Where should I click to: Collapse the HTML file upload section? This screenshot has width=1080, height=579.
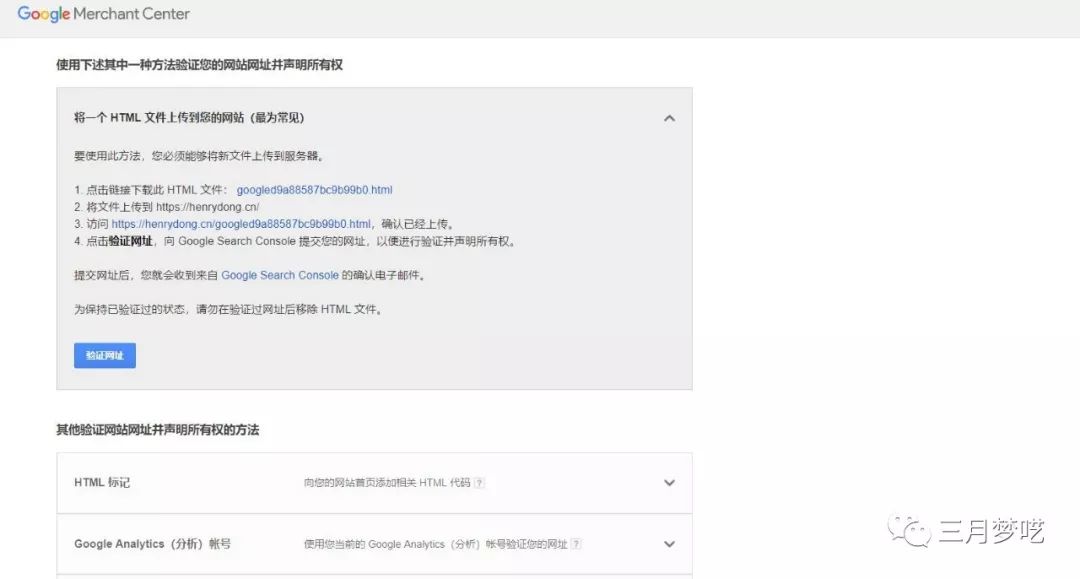point(669,118)
